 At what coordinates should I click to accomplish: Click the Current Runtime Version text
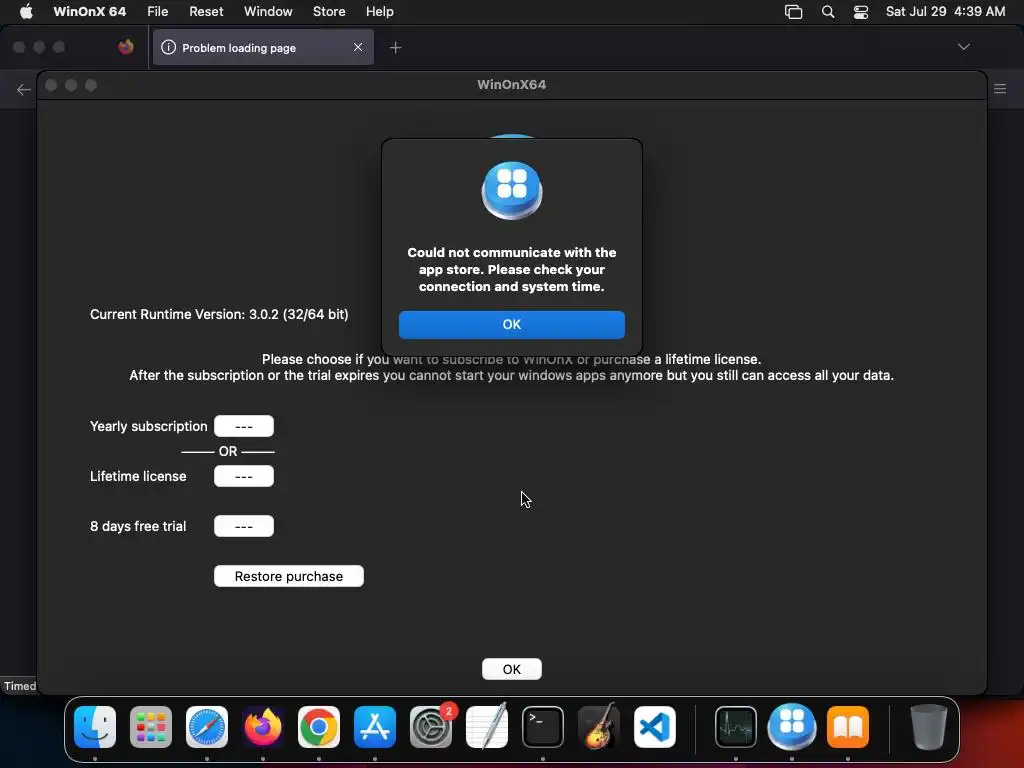219,314
